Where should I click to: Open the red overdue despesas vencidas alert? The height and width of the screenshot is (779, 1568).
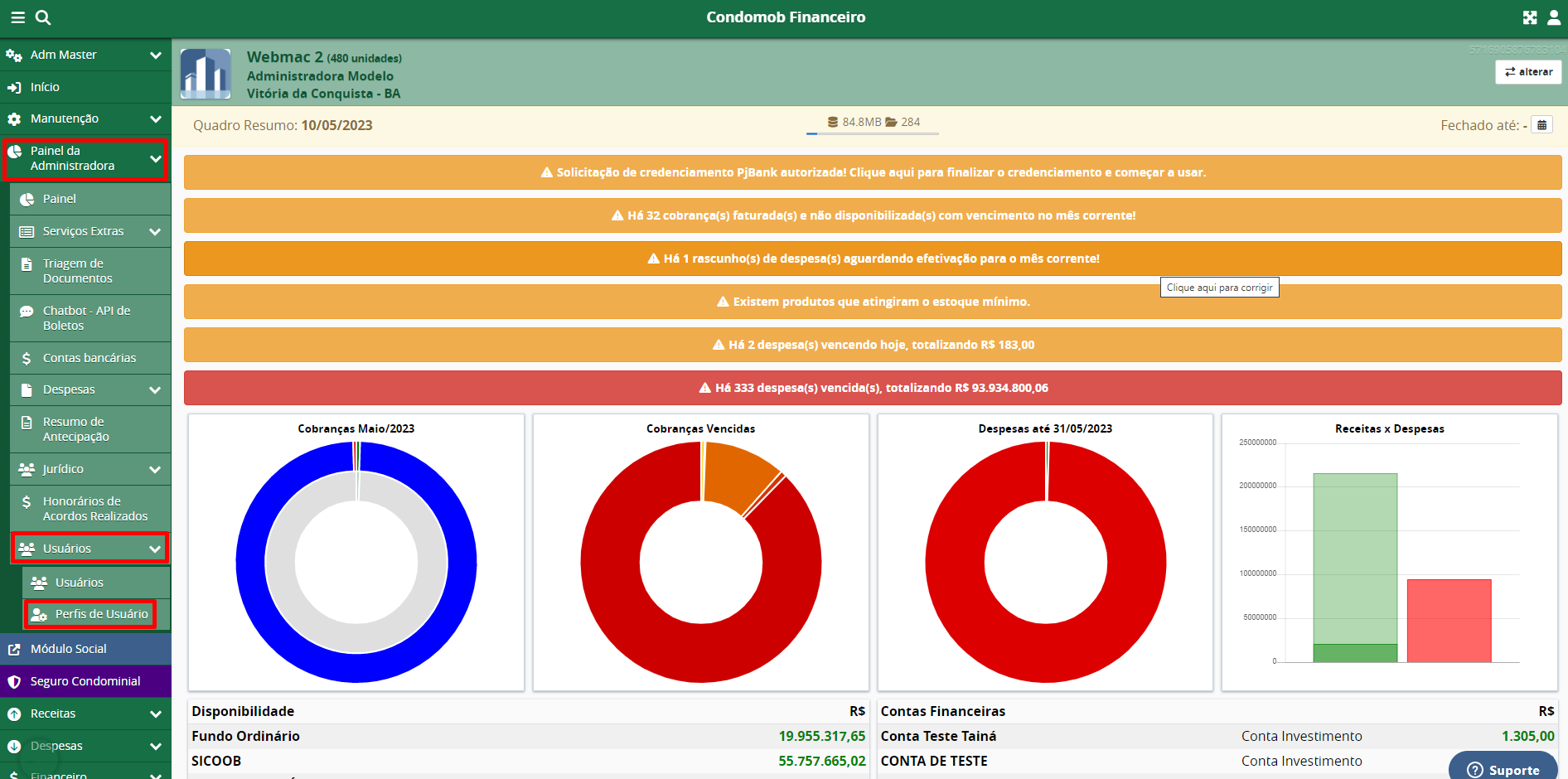pyautogui.click(x=872, y=388)
